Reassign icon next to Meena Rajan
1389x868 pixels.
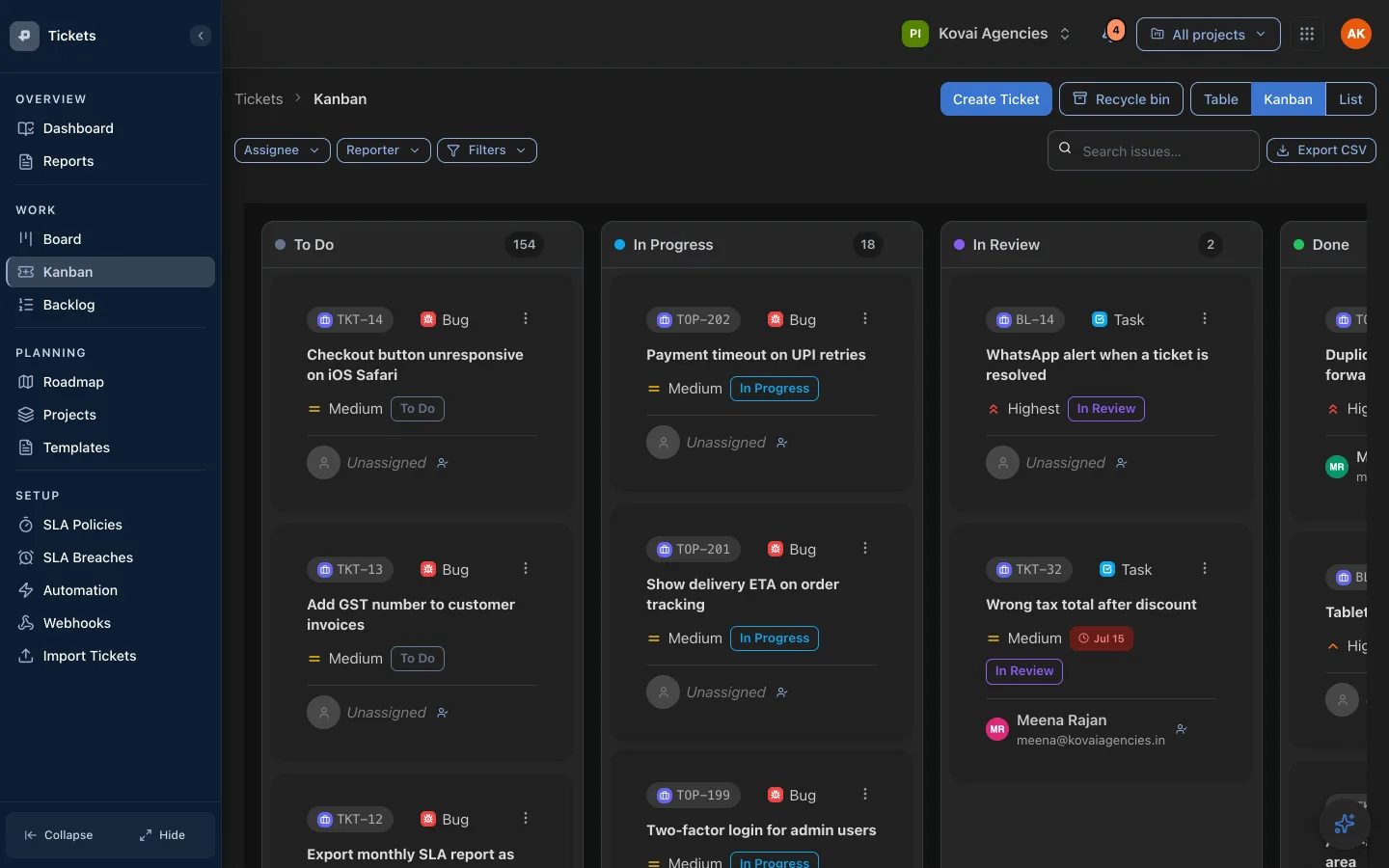pyautogui.click(x=1182, y=729)
